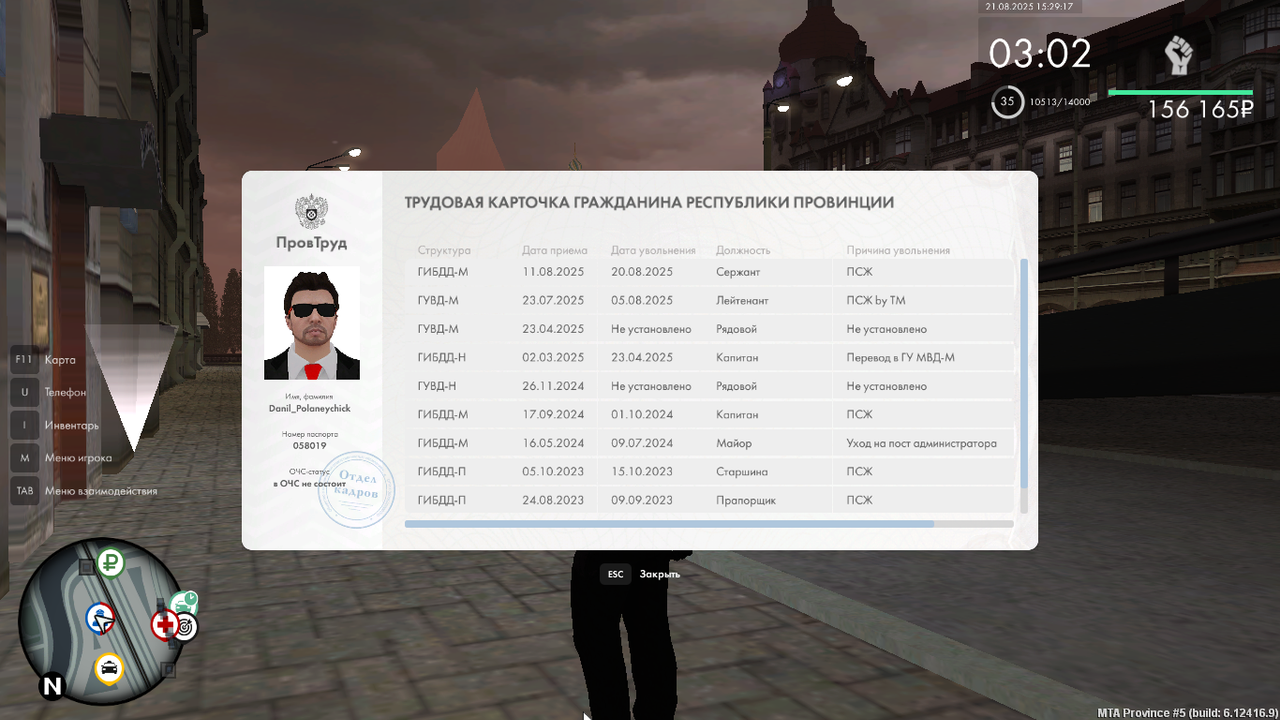Click the 03:02 game clock

click(x=1040, y=53)
